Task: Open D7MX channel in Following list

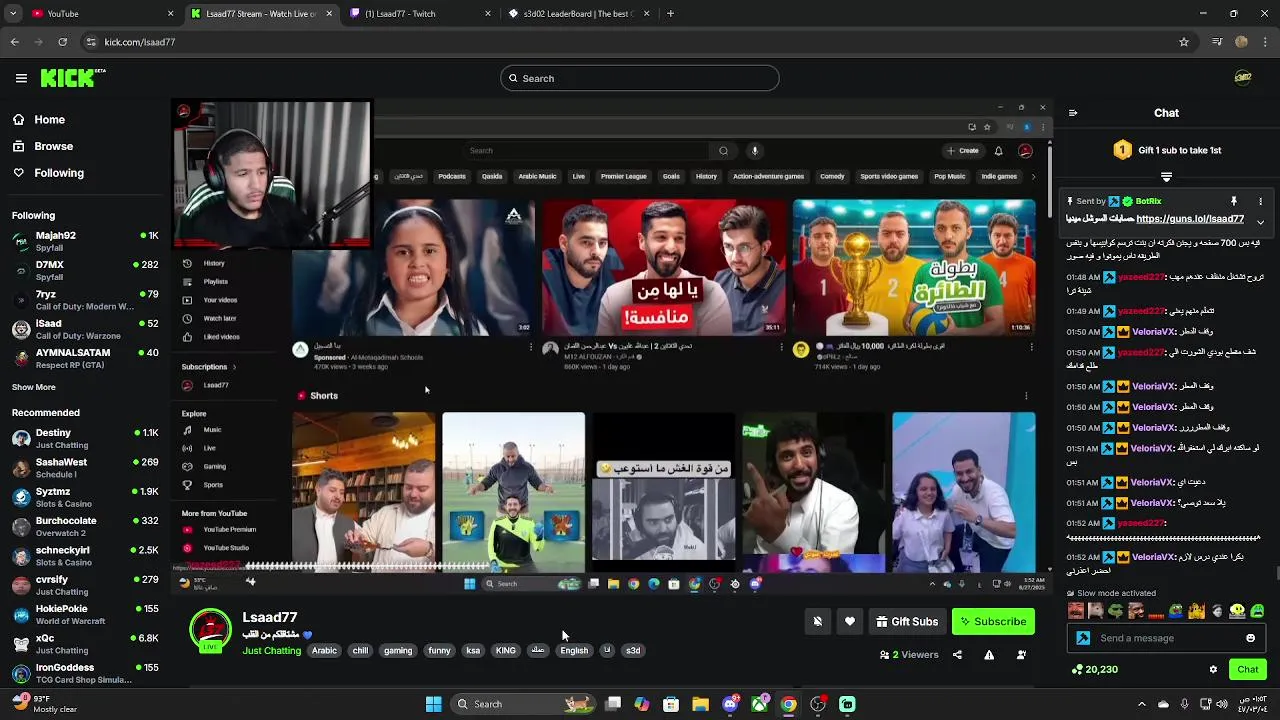Action: click(85, 270)
